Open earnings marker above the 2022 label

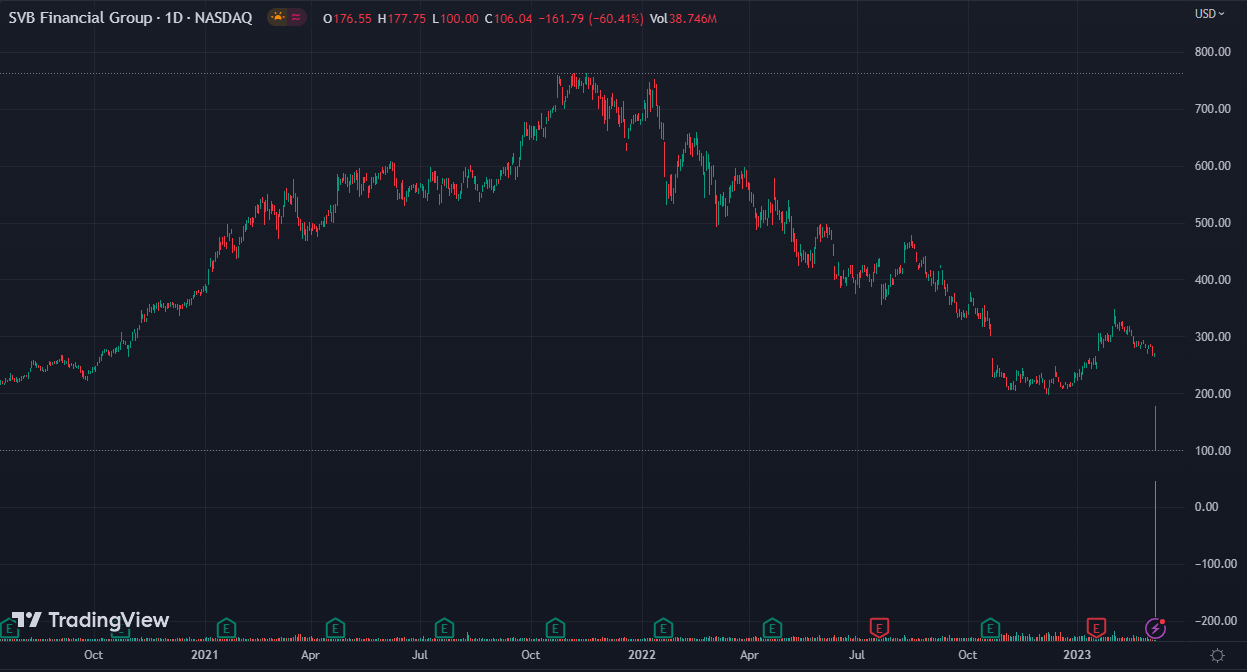pos(663,628)
